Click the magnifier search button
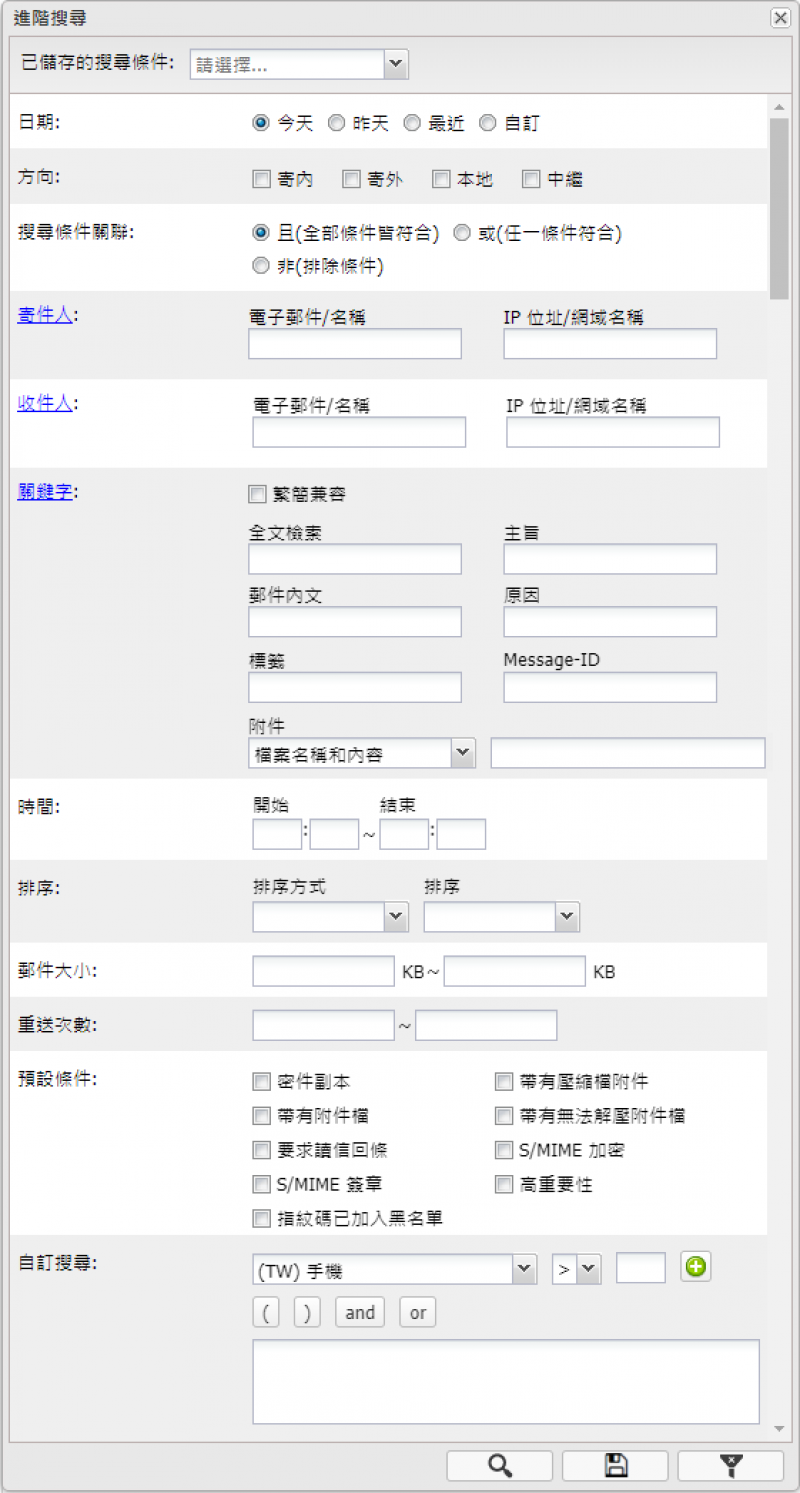This screenshot has height=1493, width=800. 500,1465
